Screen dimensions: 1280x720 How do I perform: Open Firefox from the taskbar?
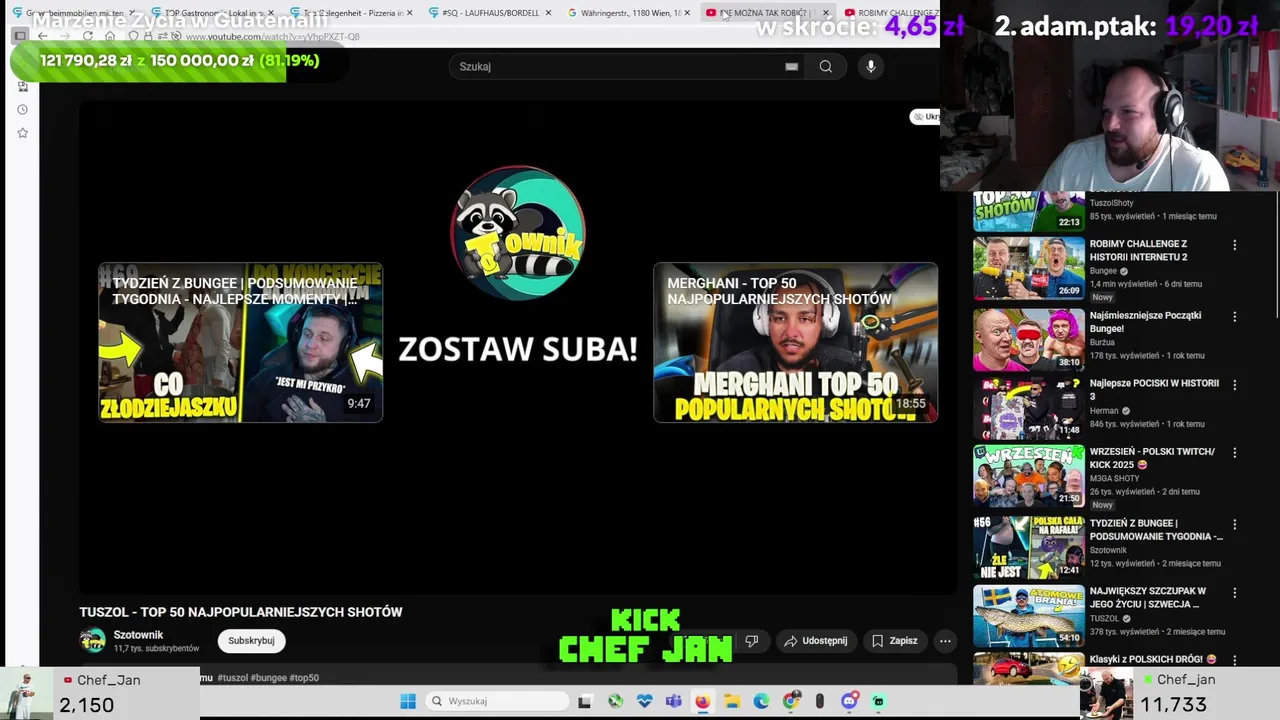click(x=702, y=701)
